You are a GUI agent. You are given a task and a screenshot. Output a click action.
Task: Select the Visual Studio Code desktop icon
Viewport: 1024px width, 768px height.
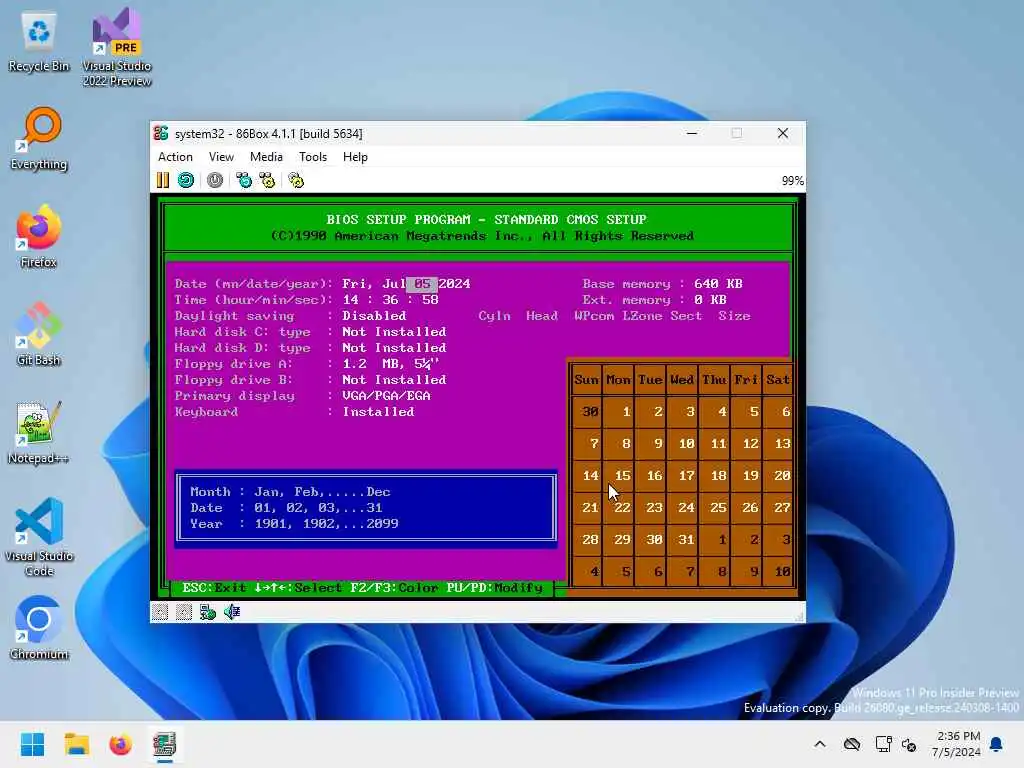[x=39, y=537]
